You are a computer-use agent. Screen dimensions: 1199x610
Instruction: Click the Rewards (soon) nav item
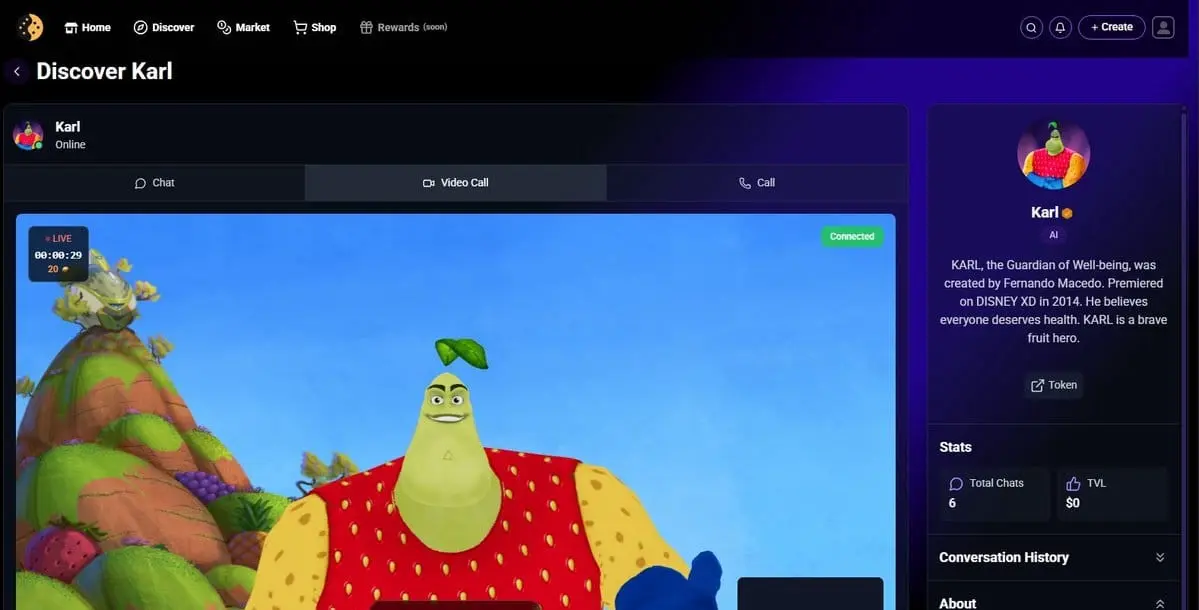[403, 28]
